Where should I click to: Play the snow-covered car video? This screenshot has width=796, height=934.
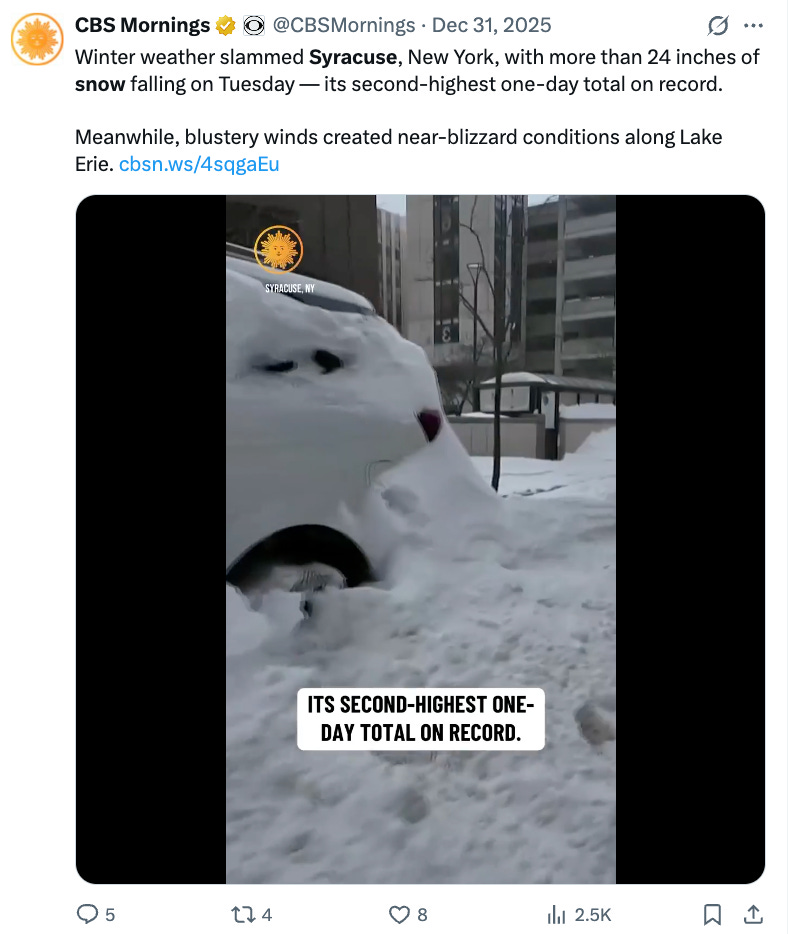(x=420, y=539)
